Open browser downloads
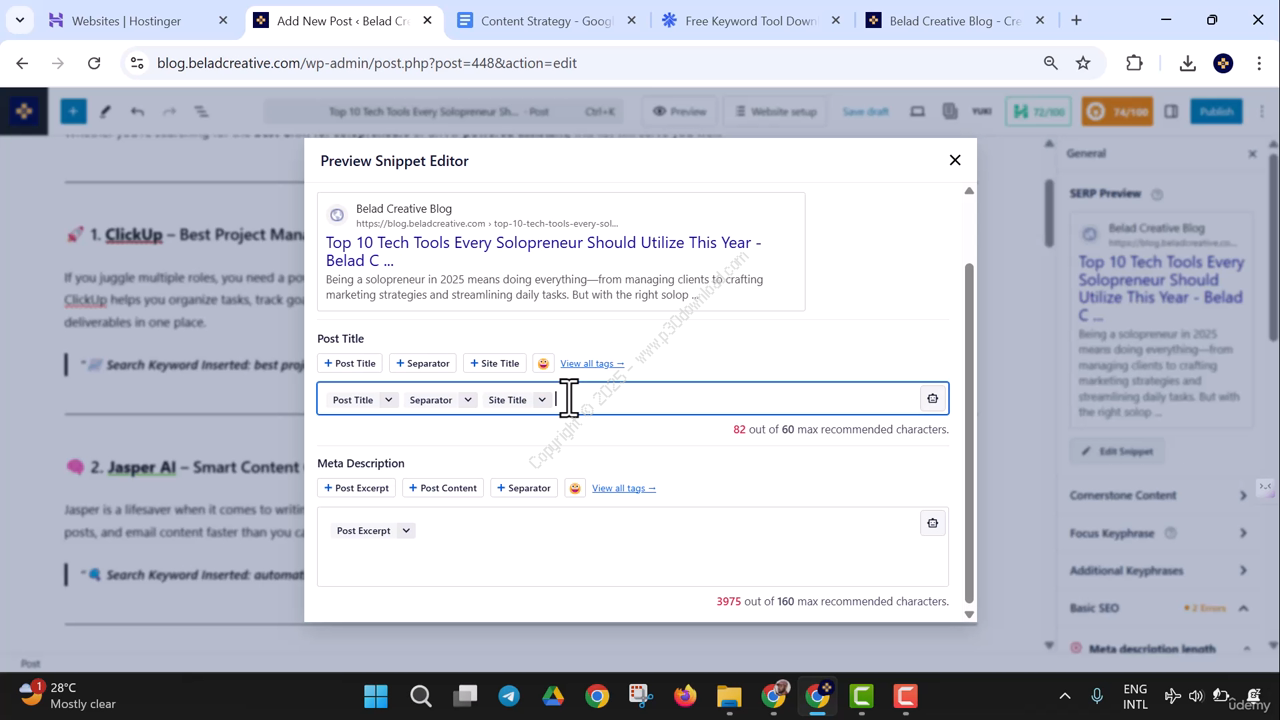Image resolution: width=1280 pixels, height=720 pixels. coord(1188,63)
